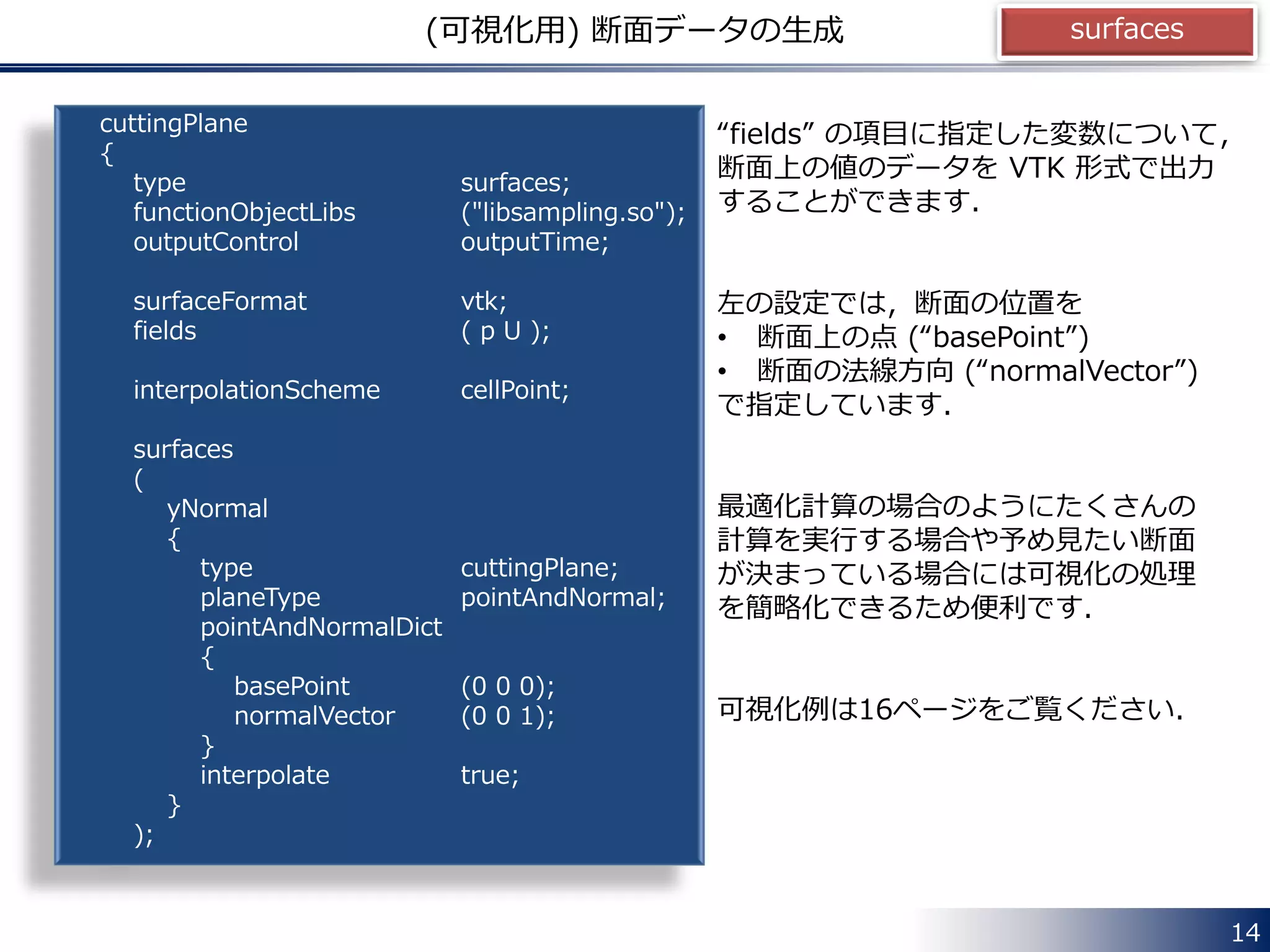Click the outputTime; value
This screenshot has height=952, width=1270.
[x=535, y=242]
